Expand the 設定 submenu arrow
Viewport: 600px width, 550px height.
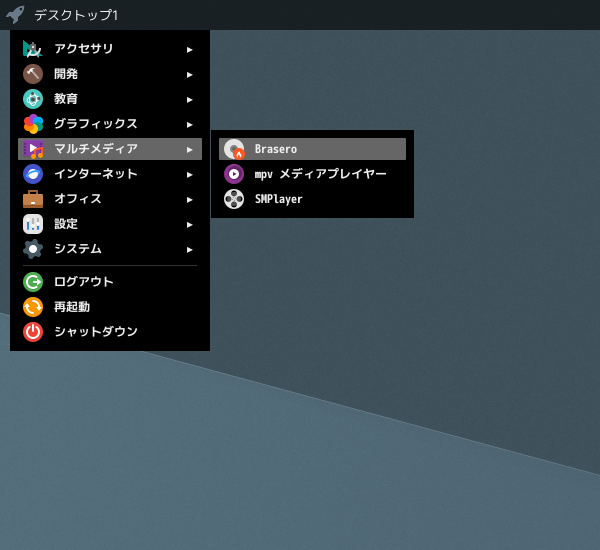click(x=189, y=225)
